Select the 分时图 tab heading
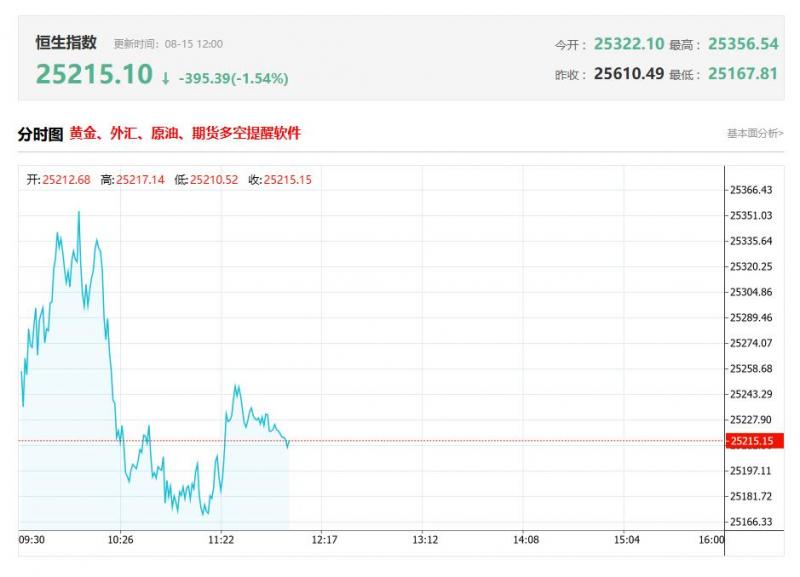The width and height of the screenshot is (800, 577). pyautogui.click(x=40, y=134)
